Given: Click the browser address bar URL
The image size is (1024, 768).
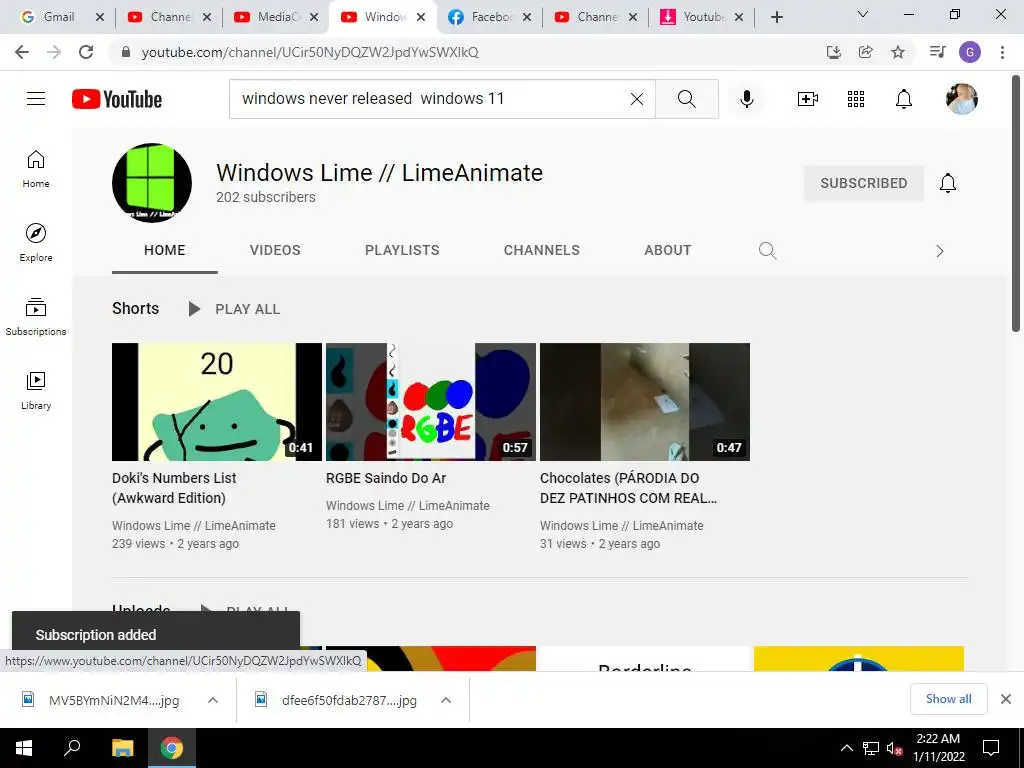Looking at the screenshot, I should point(310,52).
